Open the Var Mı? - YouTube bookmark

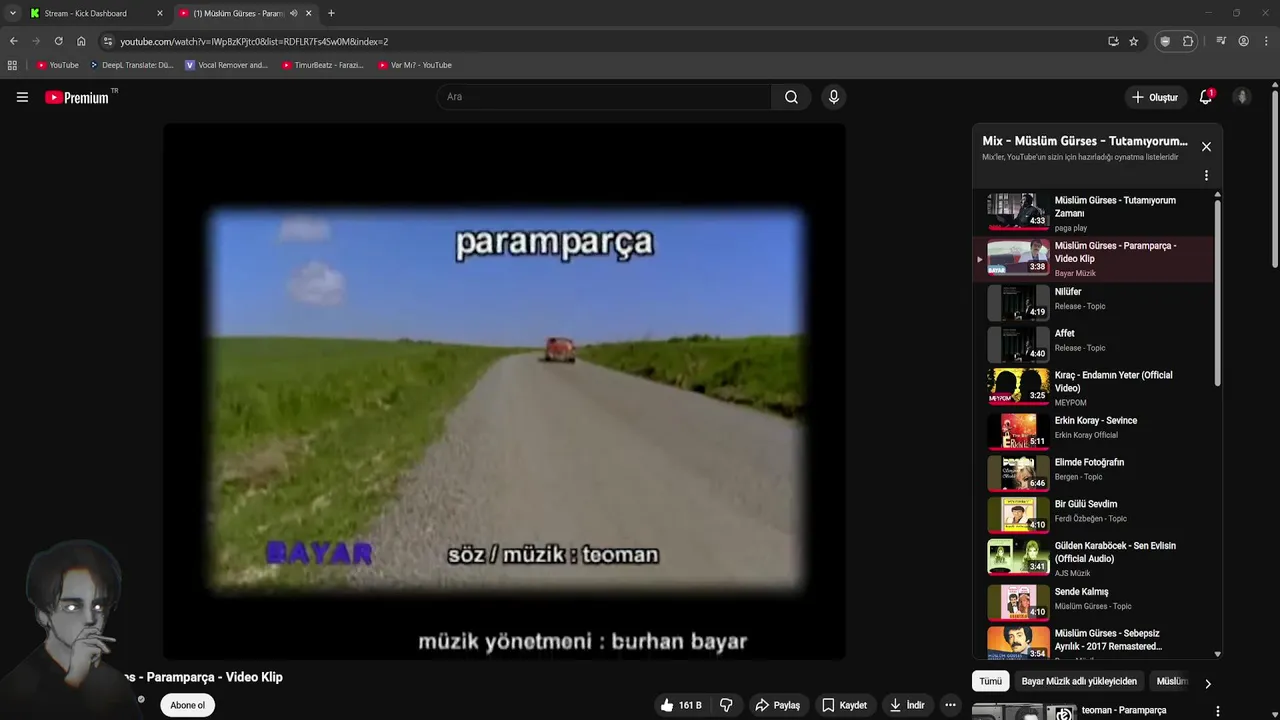(x=415, y=65)
